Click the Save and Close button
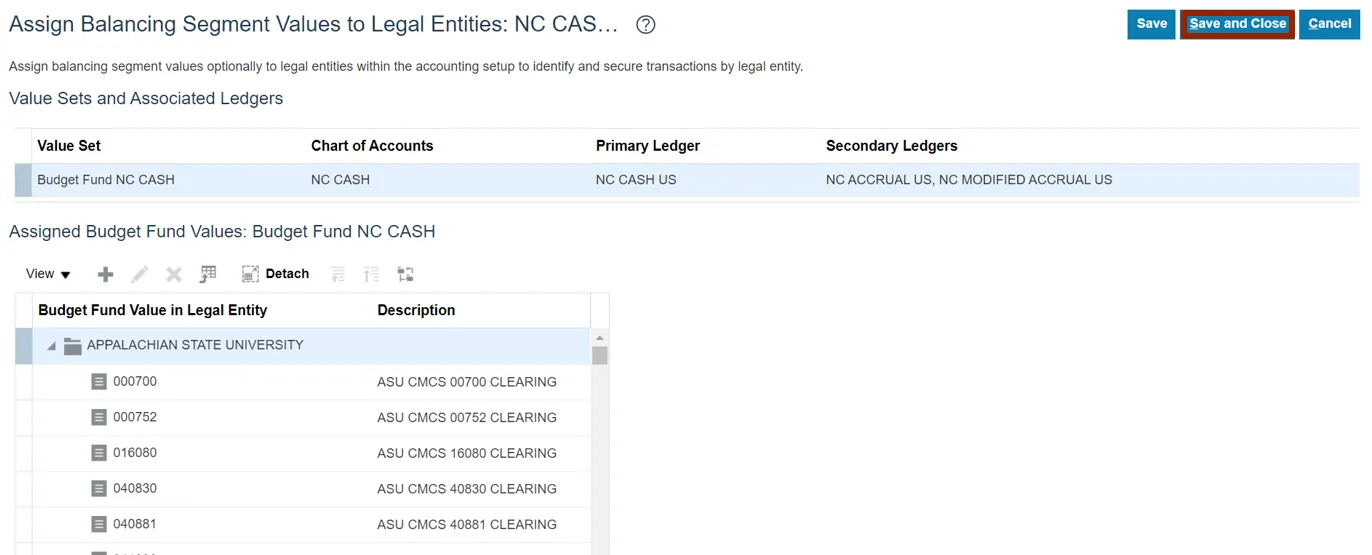Screen dimensions: 1372x555 pyautogui.click(x=1237, y=24)
